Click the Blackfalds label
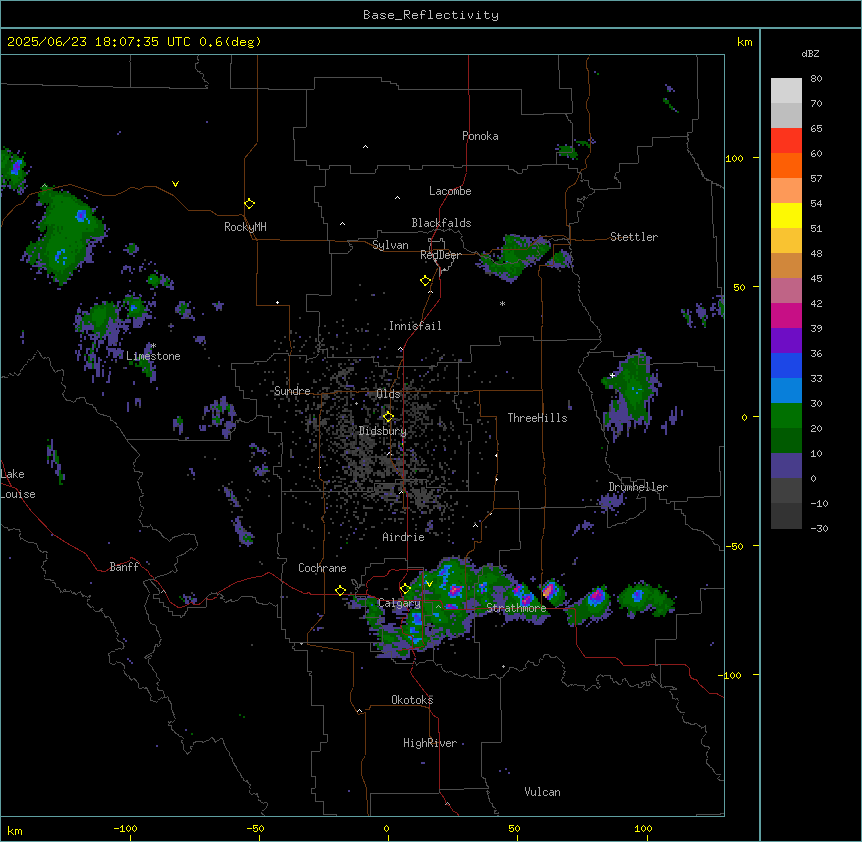Screen dimensions: 862x842 click(x=441, y=223)
